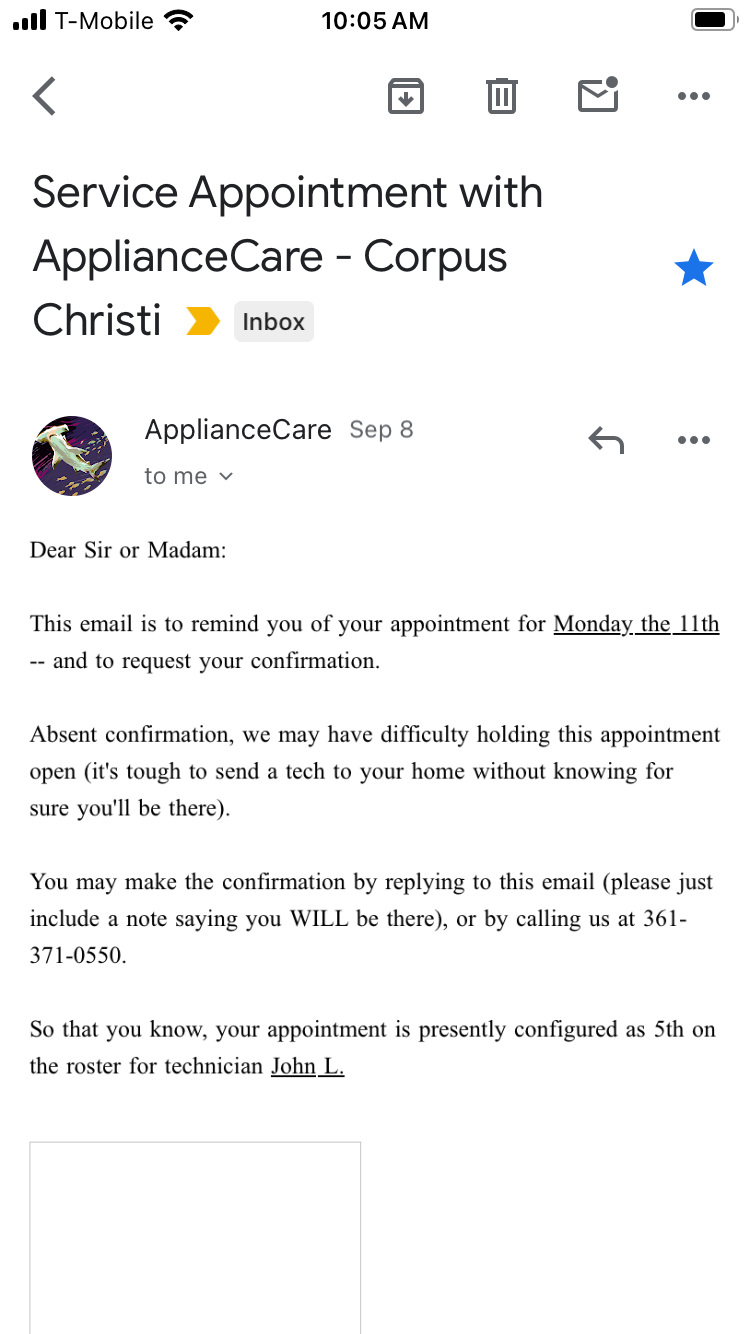Tap the yellow importance marker
Viewport: 750px width, 1334px height.
click(203, 322)
